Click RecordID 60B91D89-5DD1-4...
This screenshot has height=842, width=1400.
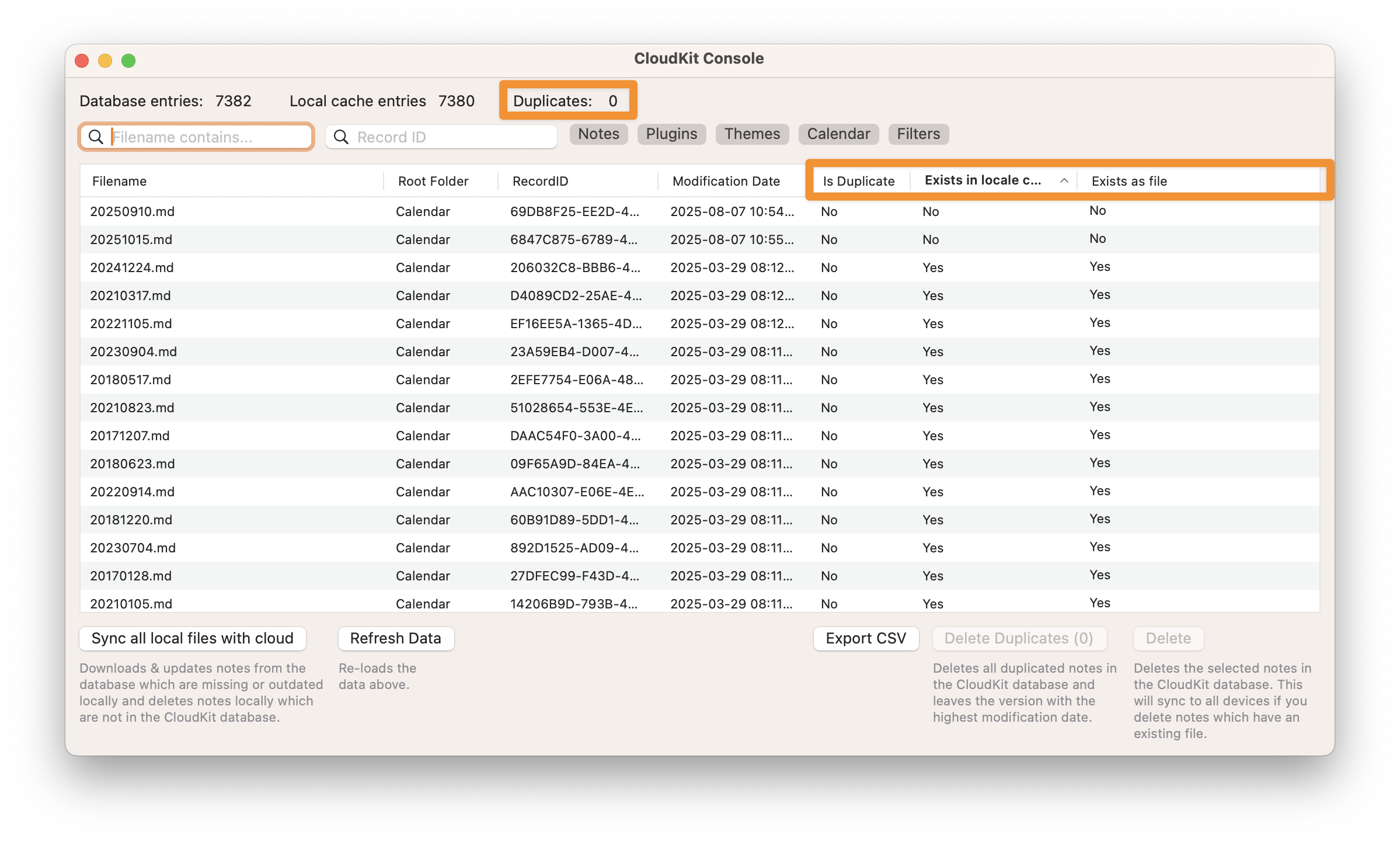click(574, 520)
